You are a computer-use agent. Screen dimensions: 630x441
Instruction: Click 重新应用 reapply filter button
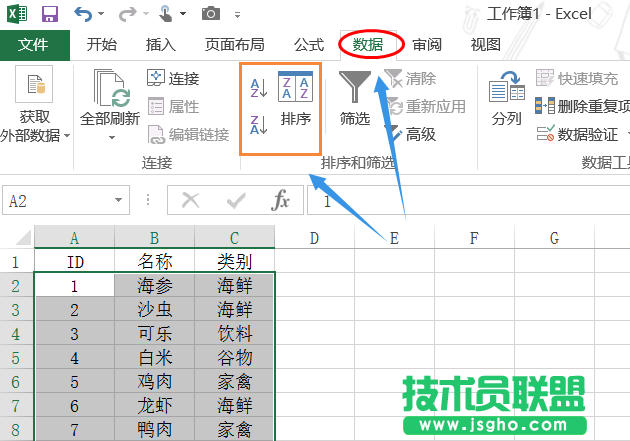coord(426,106)
